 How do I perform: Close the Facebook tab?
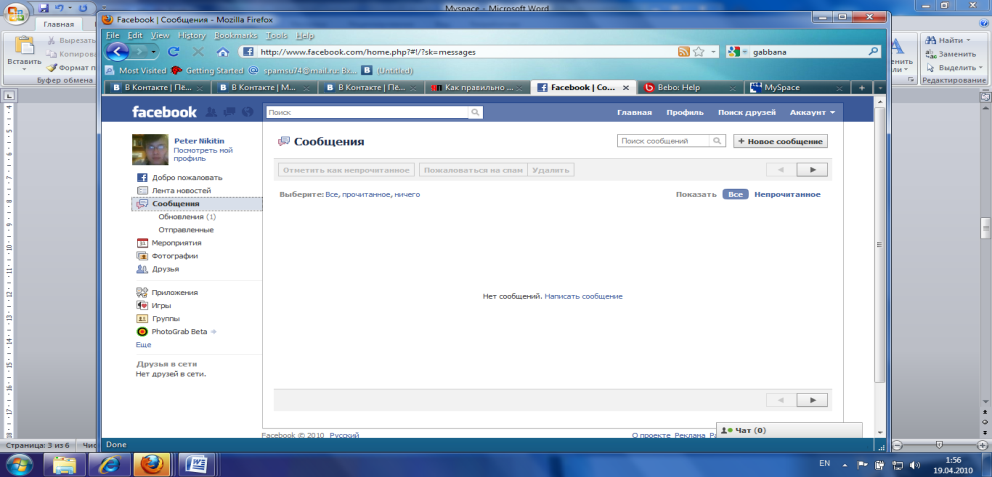point(626,88)
